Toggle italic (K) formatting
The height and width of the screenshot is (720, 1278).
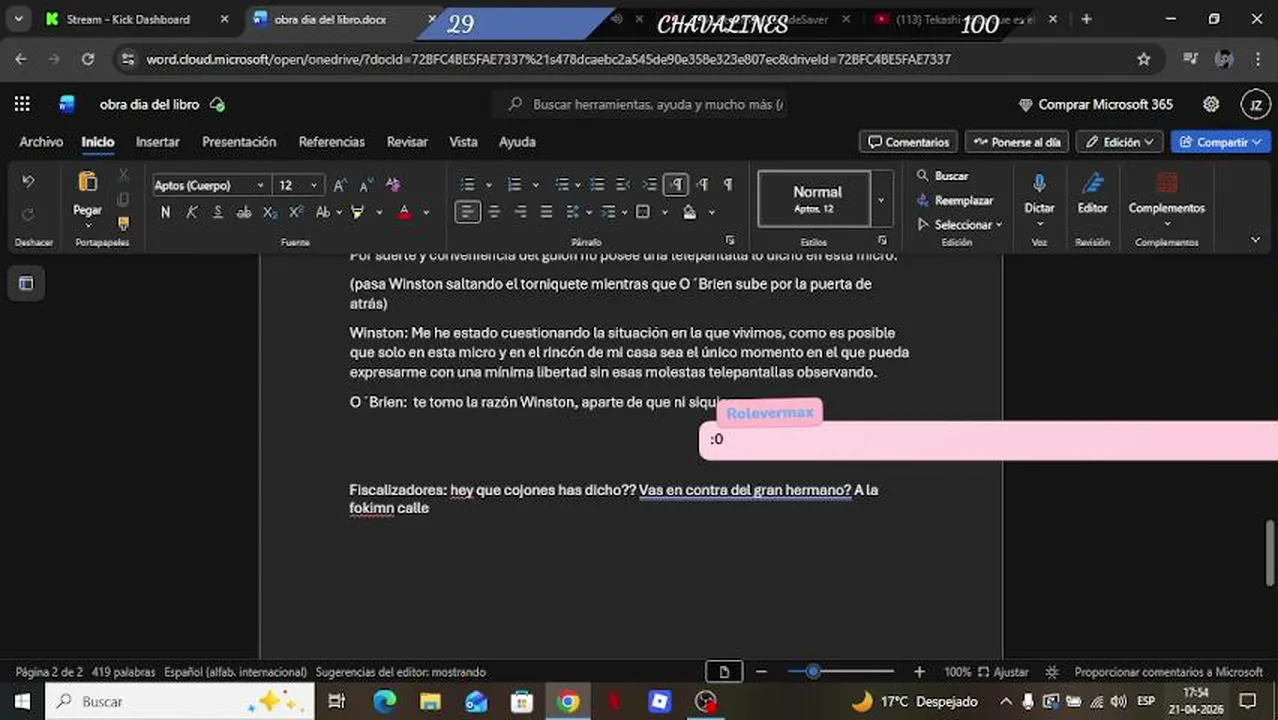pos(191,212)
